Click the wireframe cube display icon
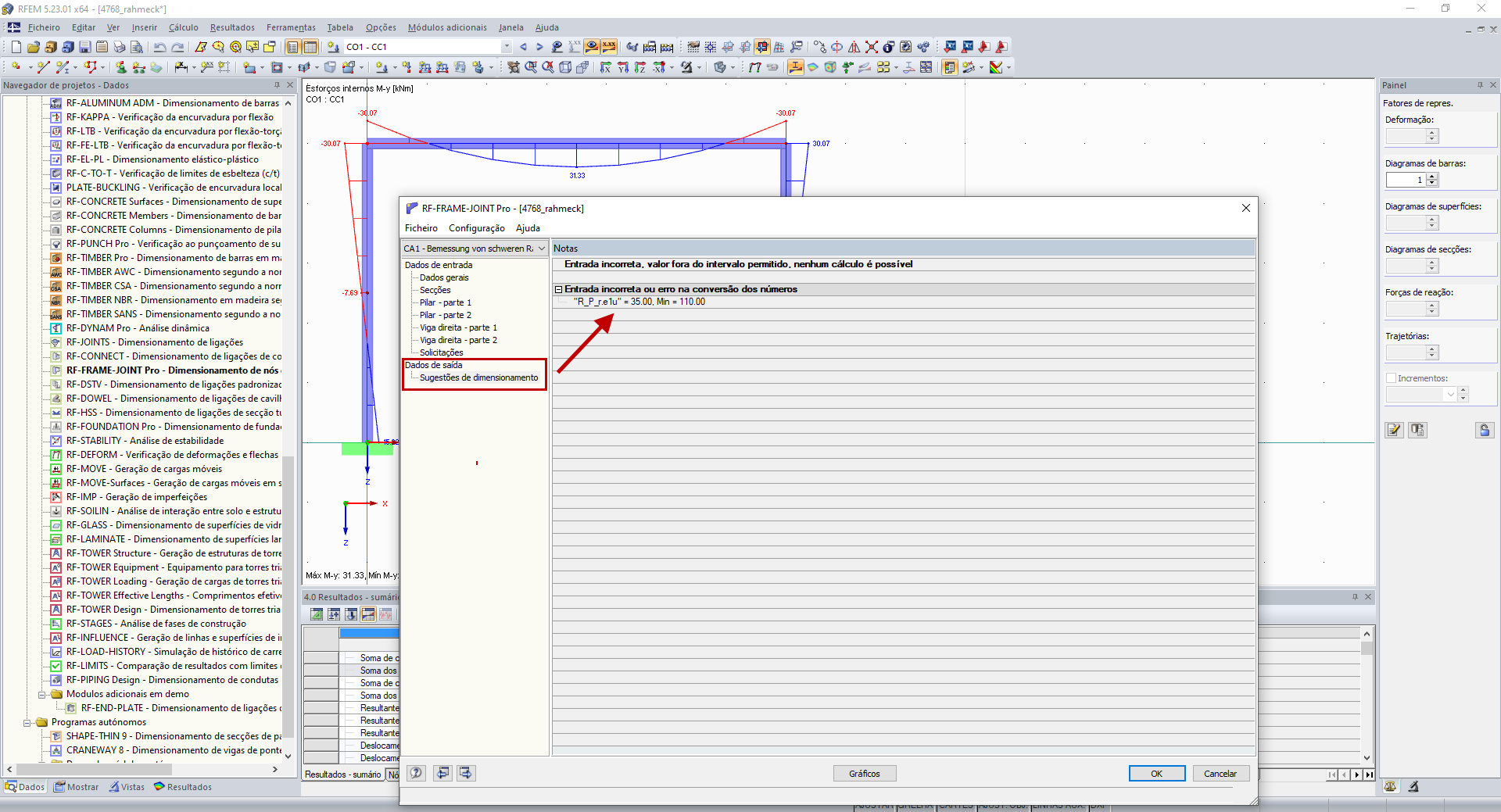This screenshot has width=1501, height=812. (565, 67)
